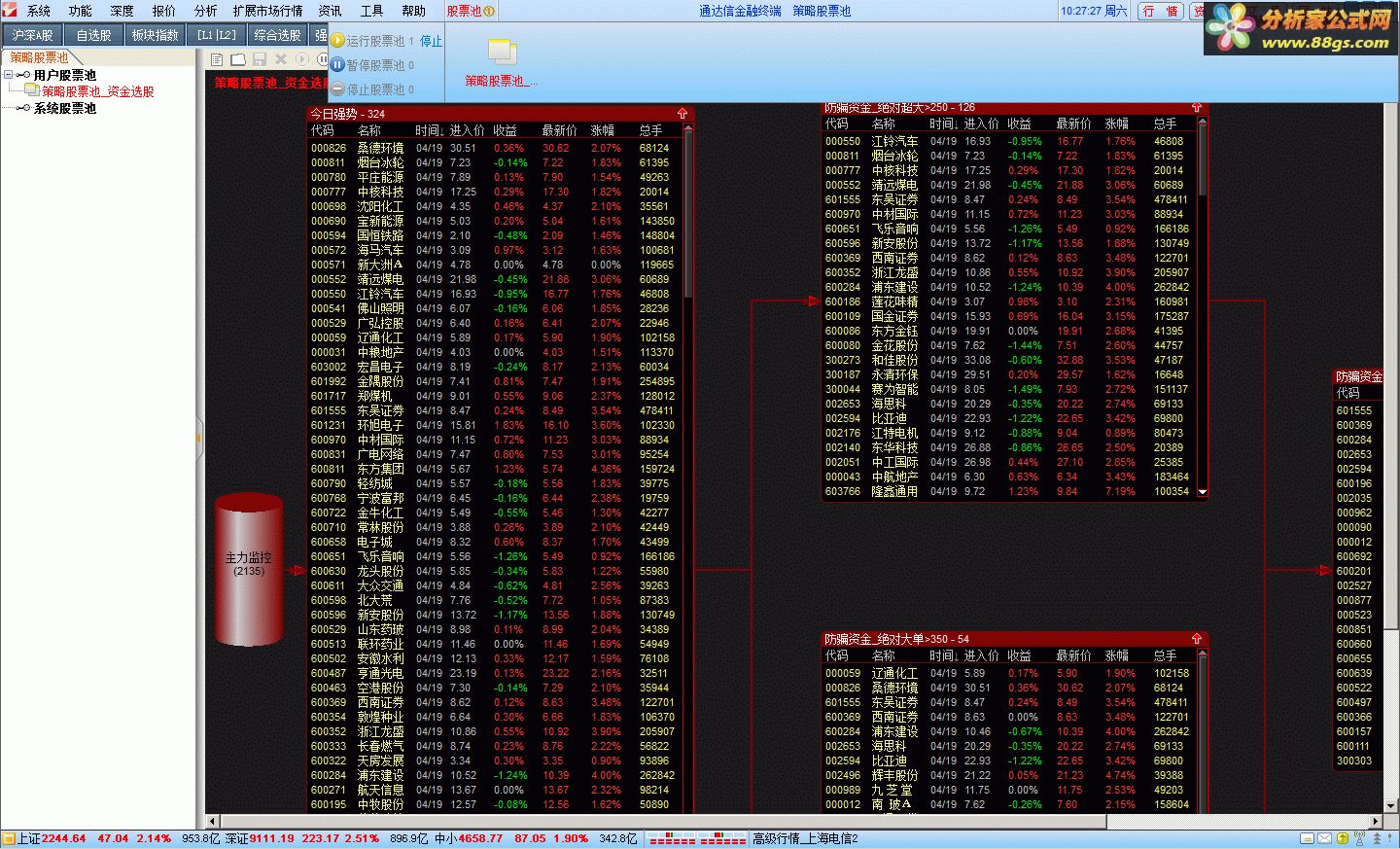Open the 扩展市场行情 menu
The width and height of the screenshot is (1400, 849).
tap(267, 11)
